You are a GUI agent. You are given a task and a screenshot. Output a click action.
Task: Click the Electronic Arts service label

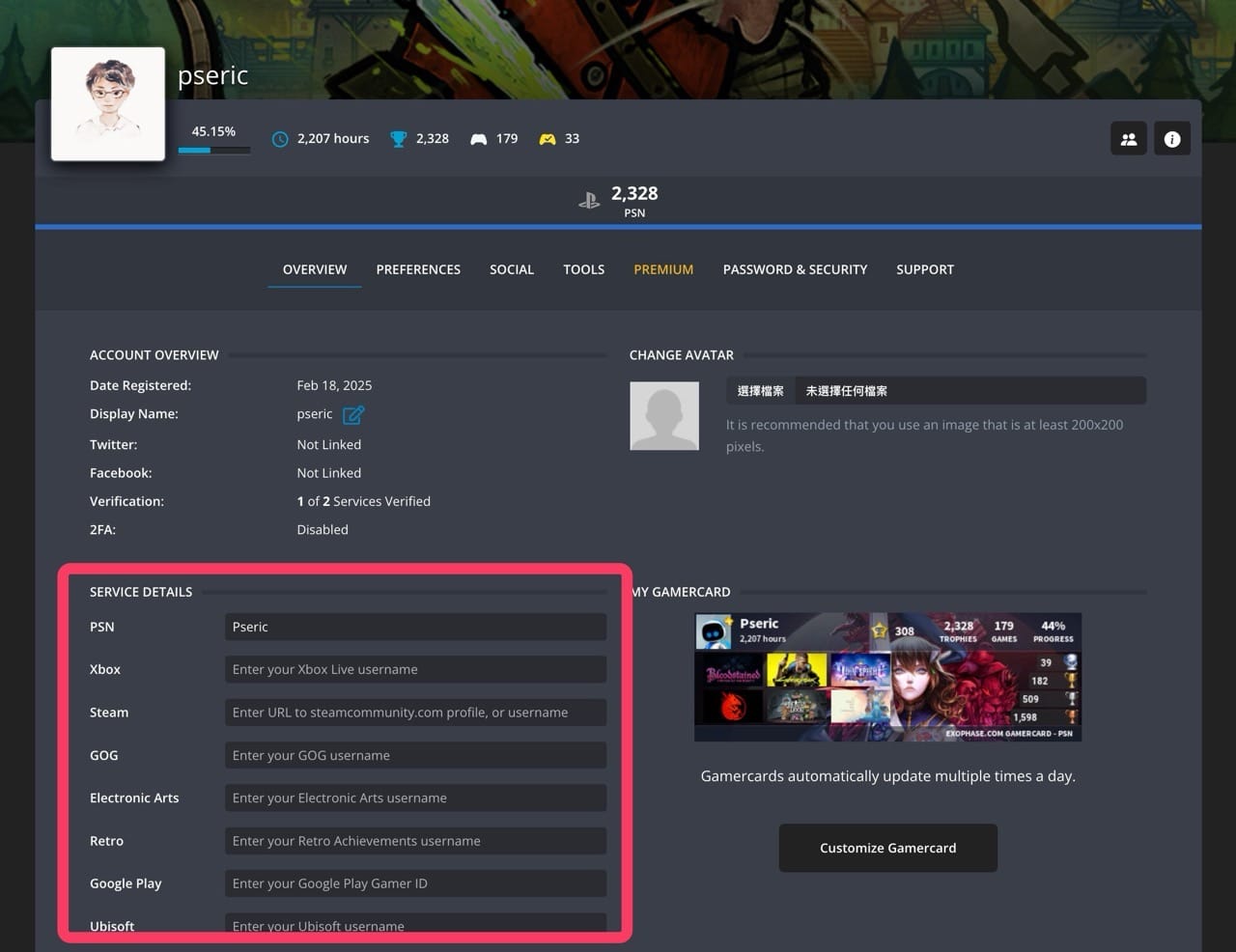[x=134, y=798]
